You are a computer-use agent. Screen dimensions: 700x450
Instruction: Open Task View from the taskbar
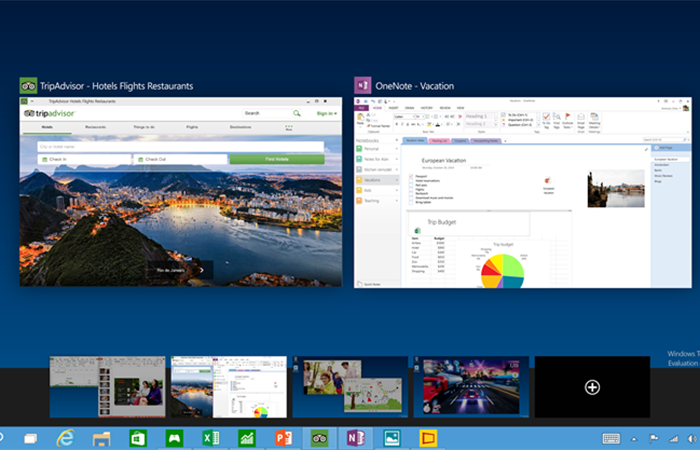tap(30, 438)
